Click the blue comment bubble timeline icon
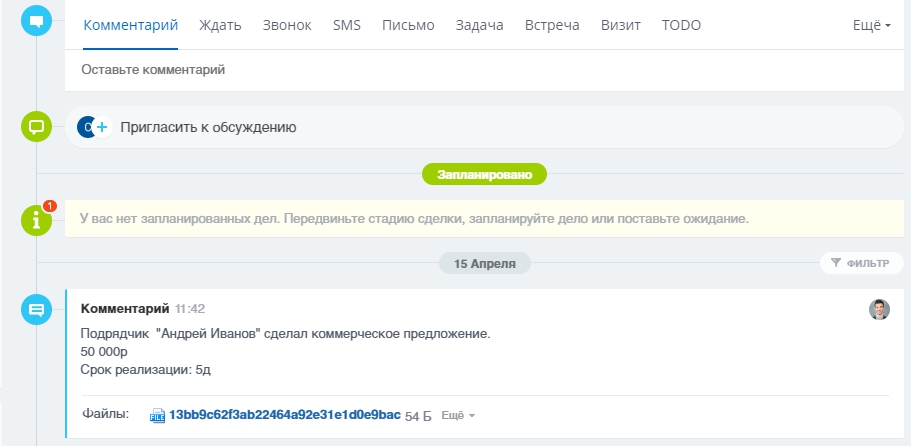911x446 pixels. click(37, 20)
